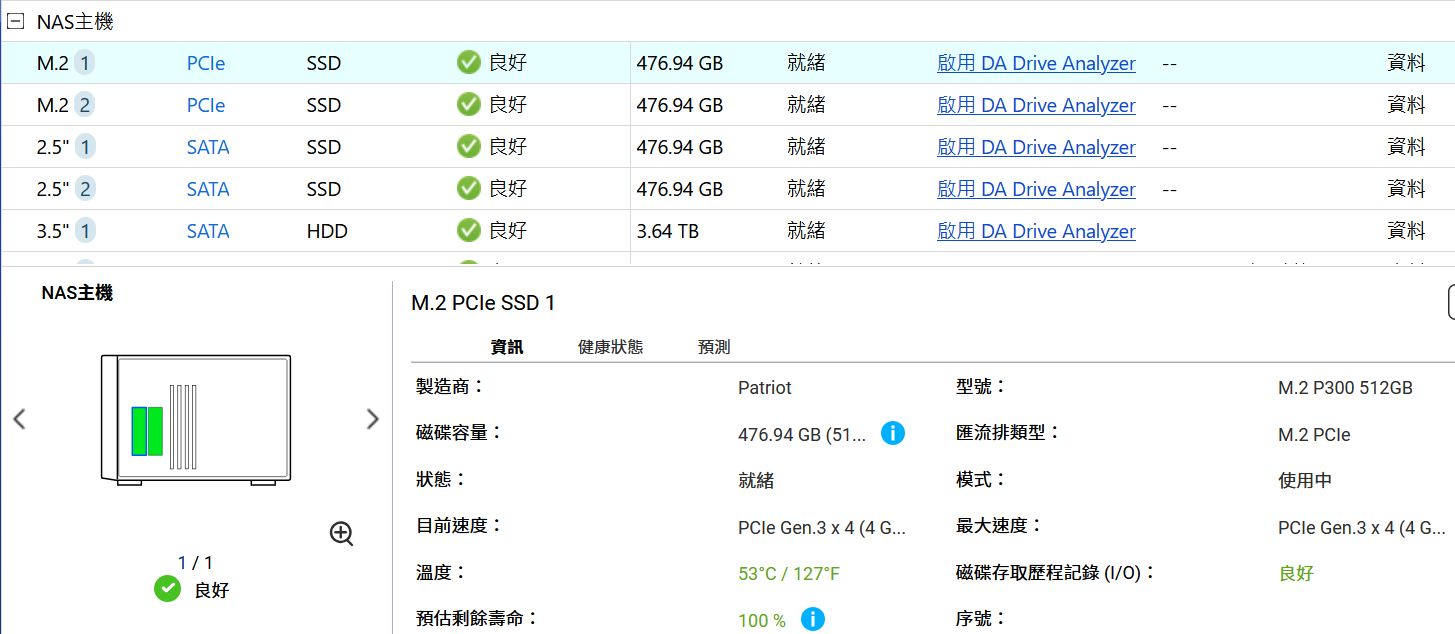Click PCIe link in M.2 2 row
Screen dimensions: 1455x634
click(x=205, y=105)
